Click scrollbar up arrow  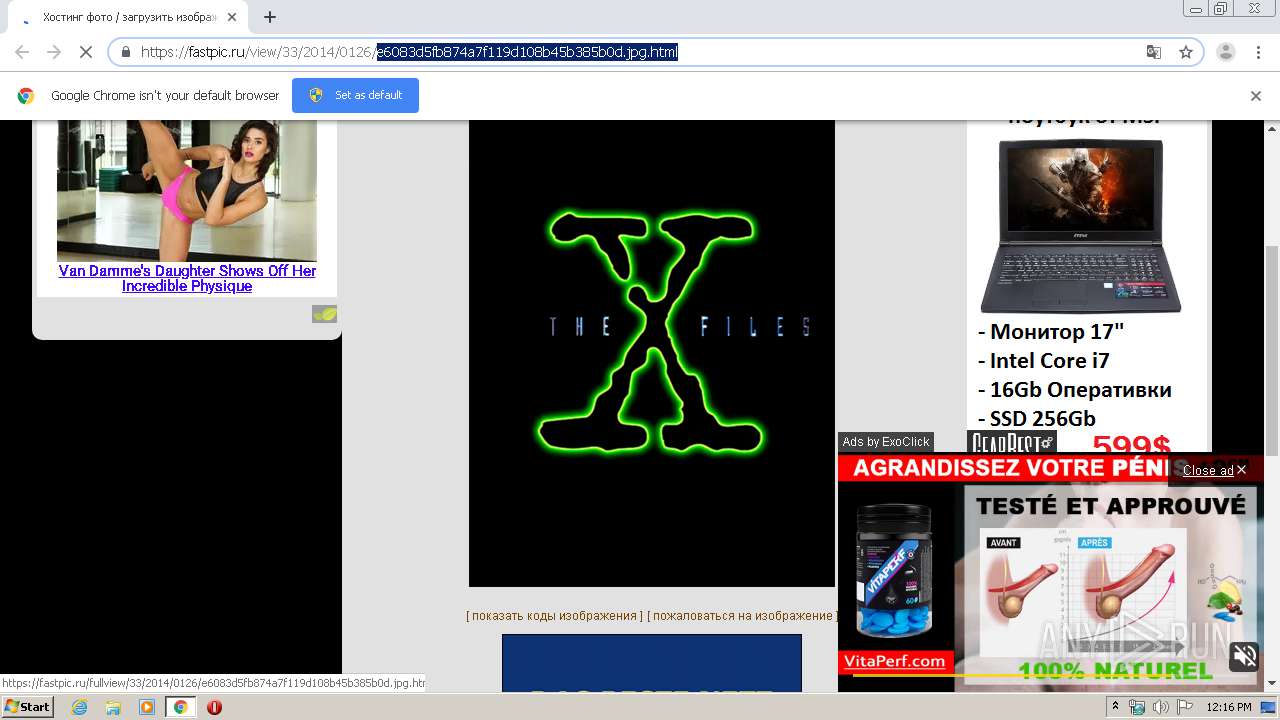(x=1272, y=128)
